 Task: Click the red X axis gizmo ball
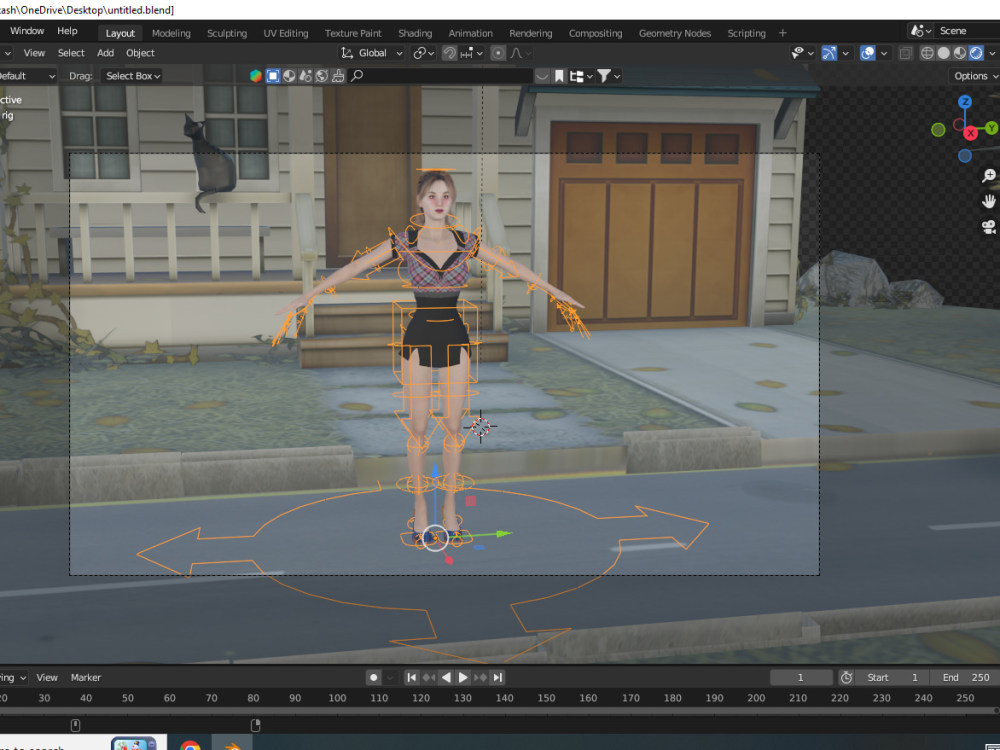click(x=971, y=133)
